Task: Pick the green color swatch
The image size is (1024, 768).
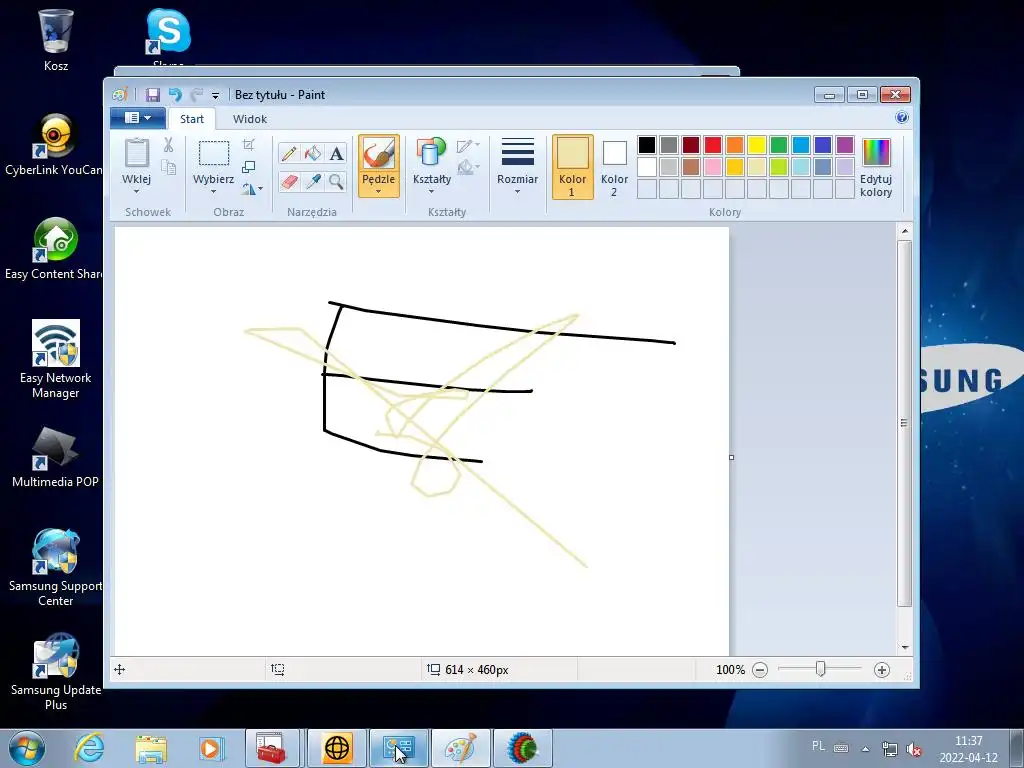Action: tap(778, 144)
